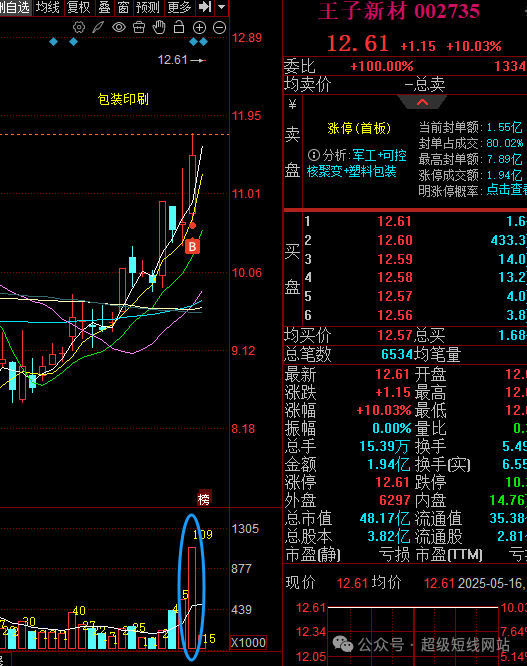527x666 pixels.
Task: Click the 预测 toolbar button
Action: [147, 7]
